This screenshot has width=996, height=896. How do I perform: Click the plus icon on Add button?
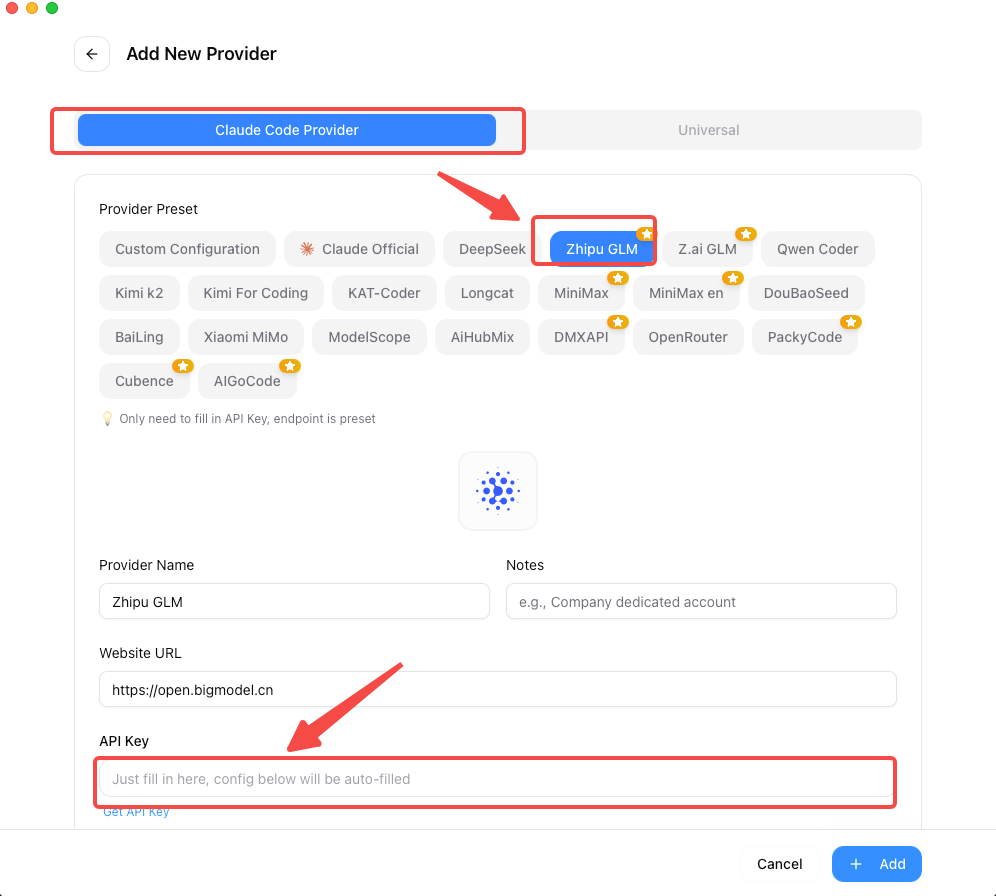tap(855, 864)
